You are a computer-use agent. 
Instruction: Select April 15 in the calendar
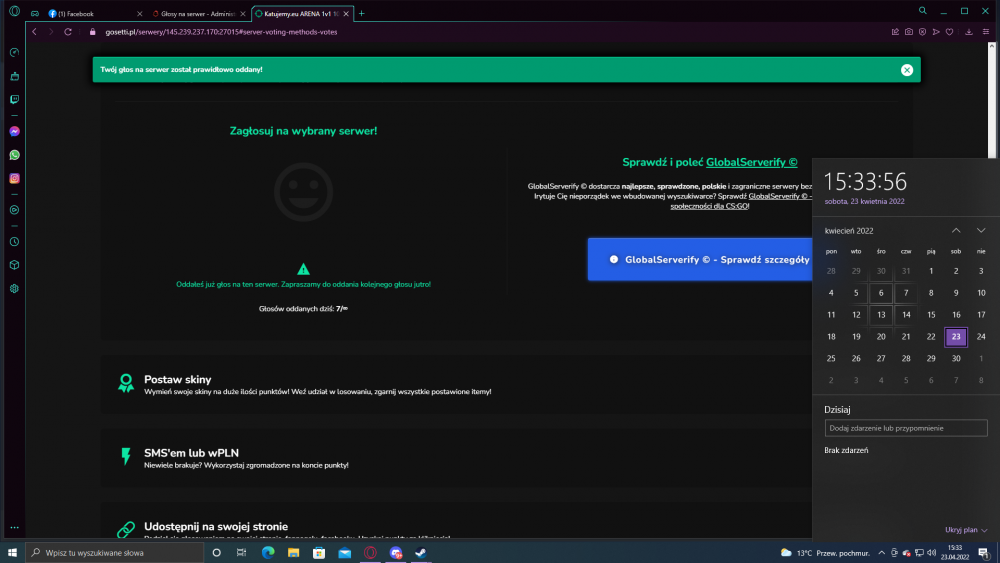931,315
